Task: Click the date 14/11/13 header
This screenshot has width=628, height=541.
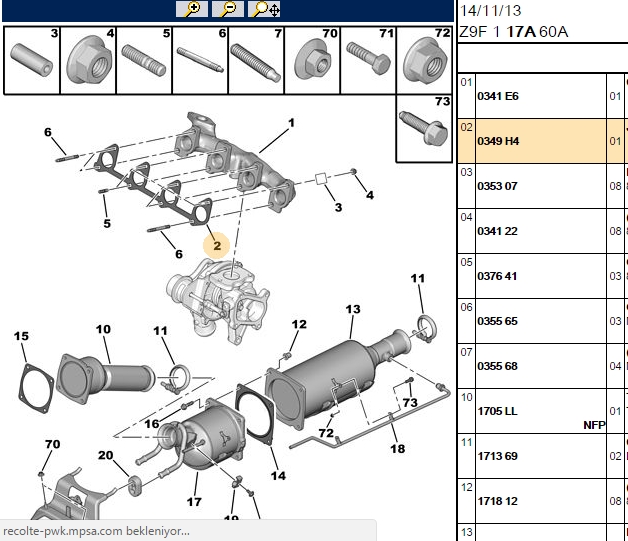Action: 490,10
